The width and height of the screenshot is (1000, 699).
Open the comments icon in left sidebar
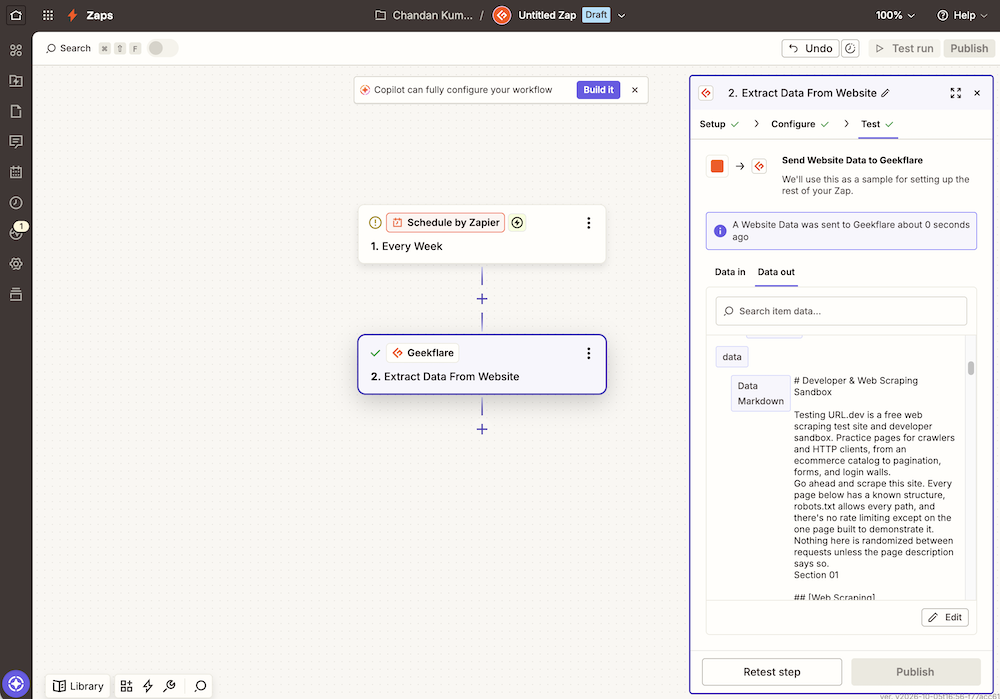(16, 142)
